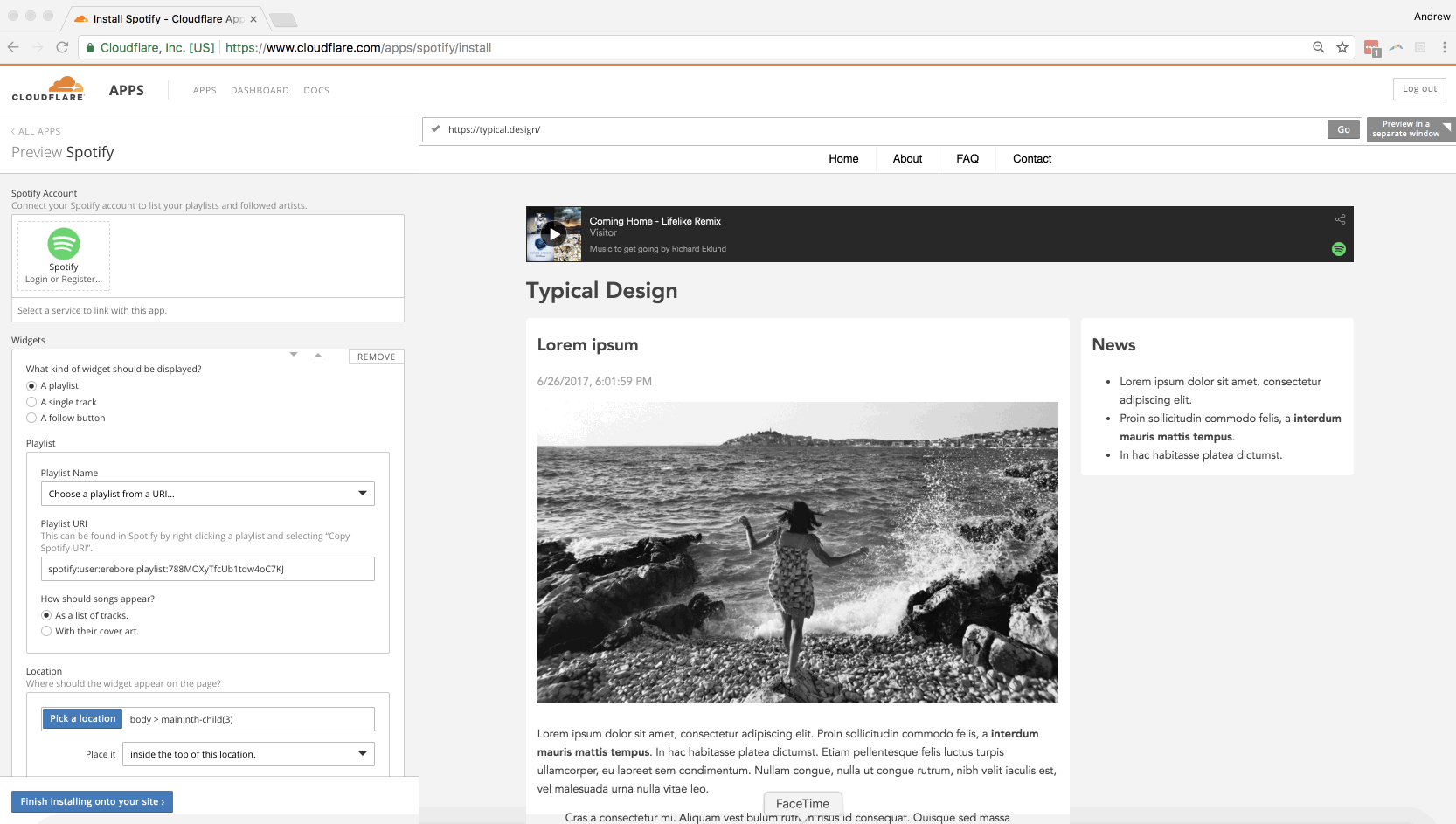Open DASHBOARD in Cloudflare navigation
Image resolution: width=1456 pixels, height=824 pixels.
pos(260,91)
